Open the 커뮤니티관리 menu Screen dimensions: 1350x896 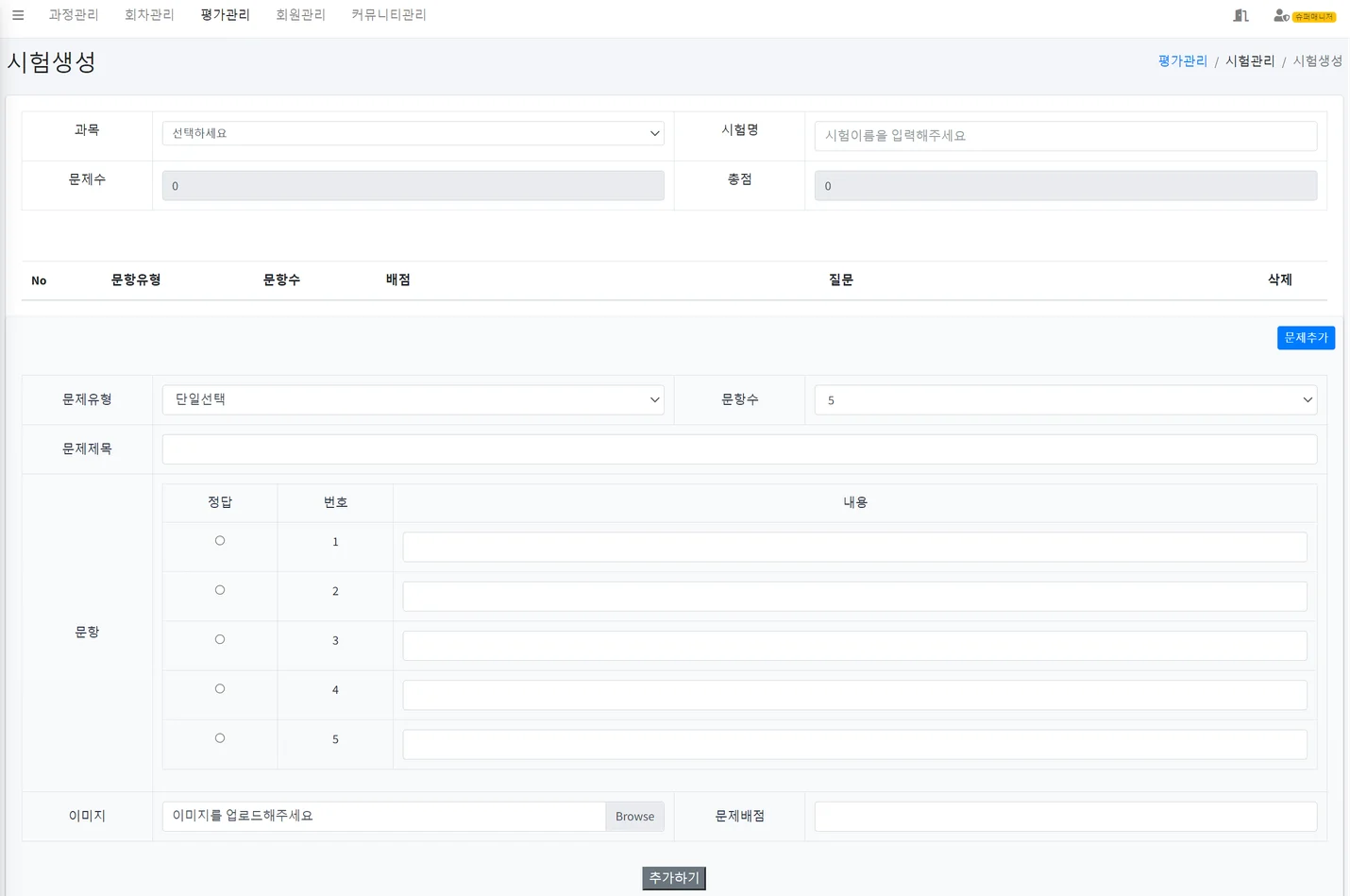click(x=389, y=15)
